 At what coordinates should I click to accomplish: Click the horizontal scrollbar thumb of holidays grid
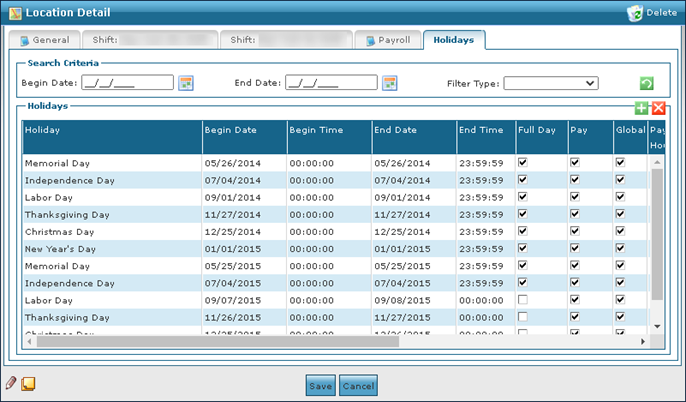pyautogui.click(x=218, y=342)
